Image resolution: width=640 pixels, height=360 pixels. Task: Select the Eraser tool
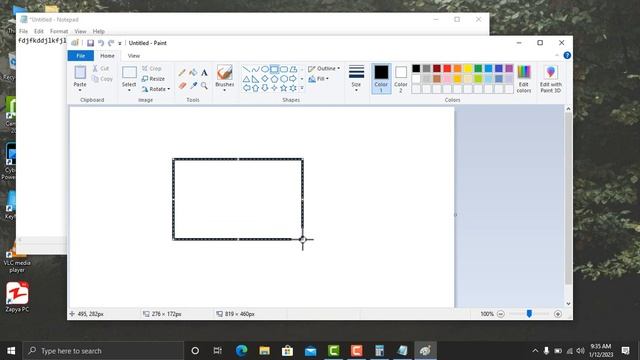point(182,85)
